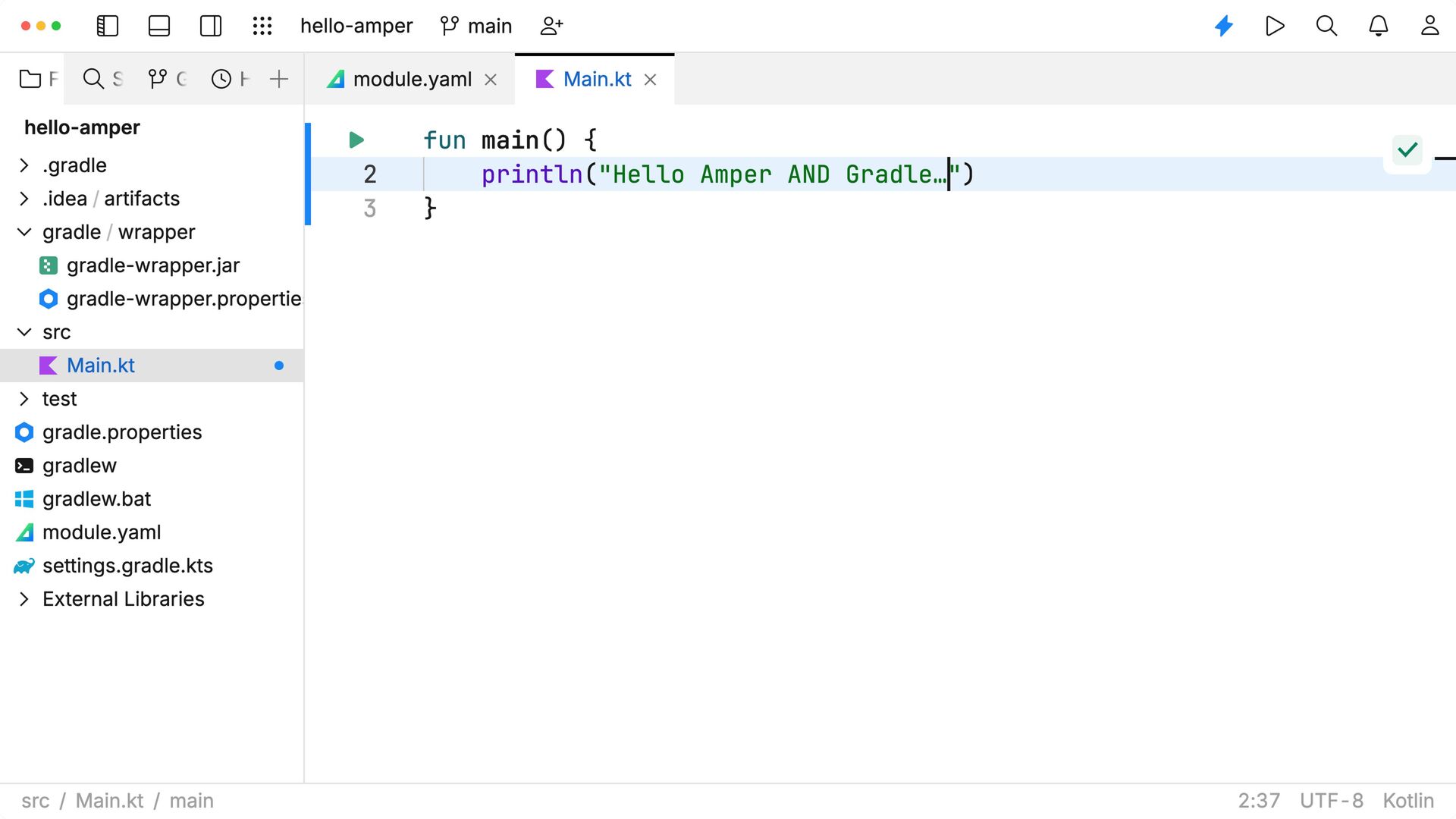Click the println code text

[x=532, y=174]
